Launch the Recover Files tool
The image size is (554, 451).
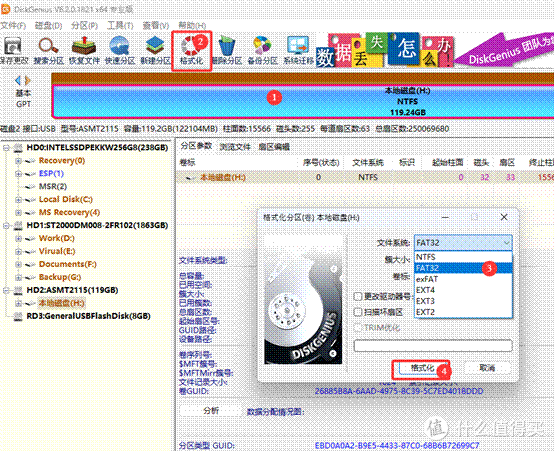(84, 50)
